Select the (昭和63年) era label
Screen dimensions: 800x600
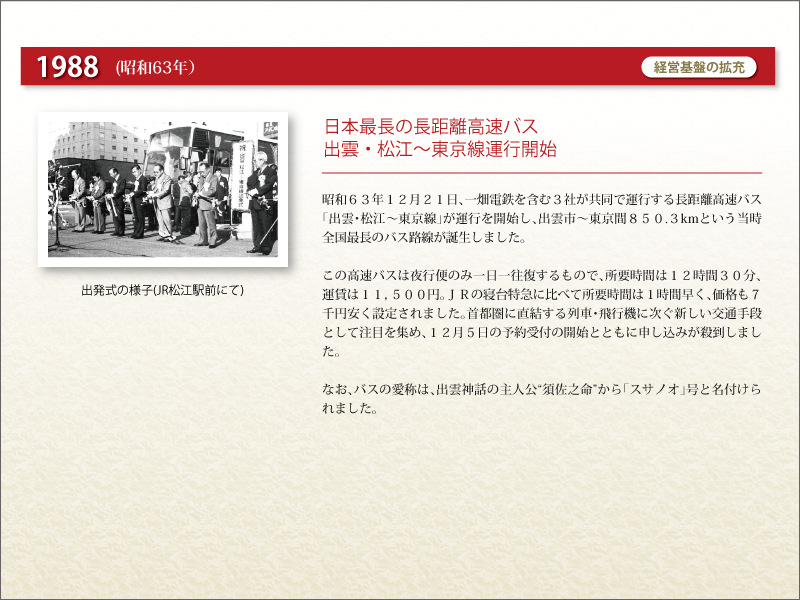coord(154,67)
